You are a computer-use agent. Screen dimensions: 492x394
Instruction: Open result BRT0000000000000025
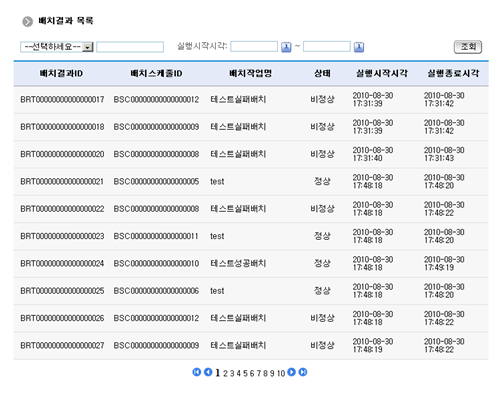point(62,291)
